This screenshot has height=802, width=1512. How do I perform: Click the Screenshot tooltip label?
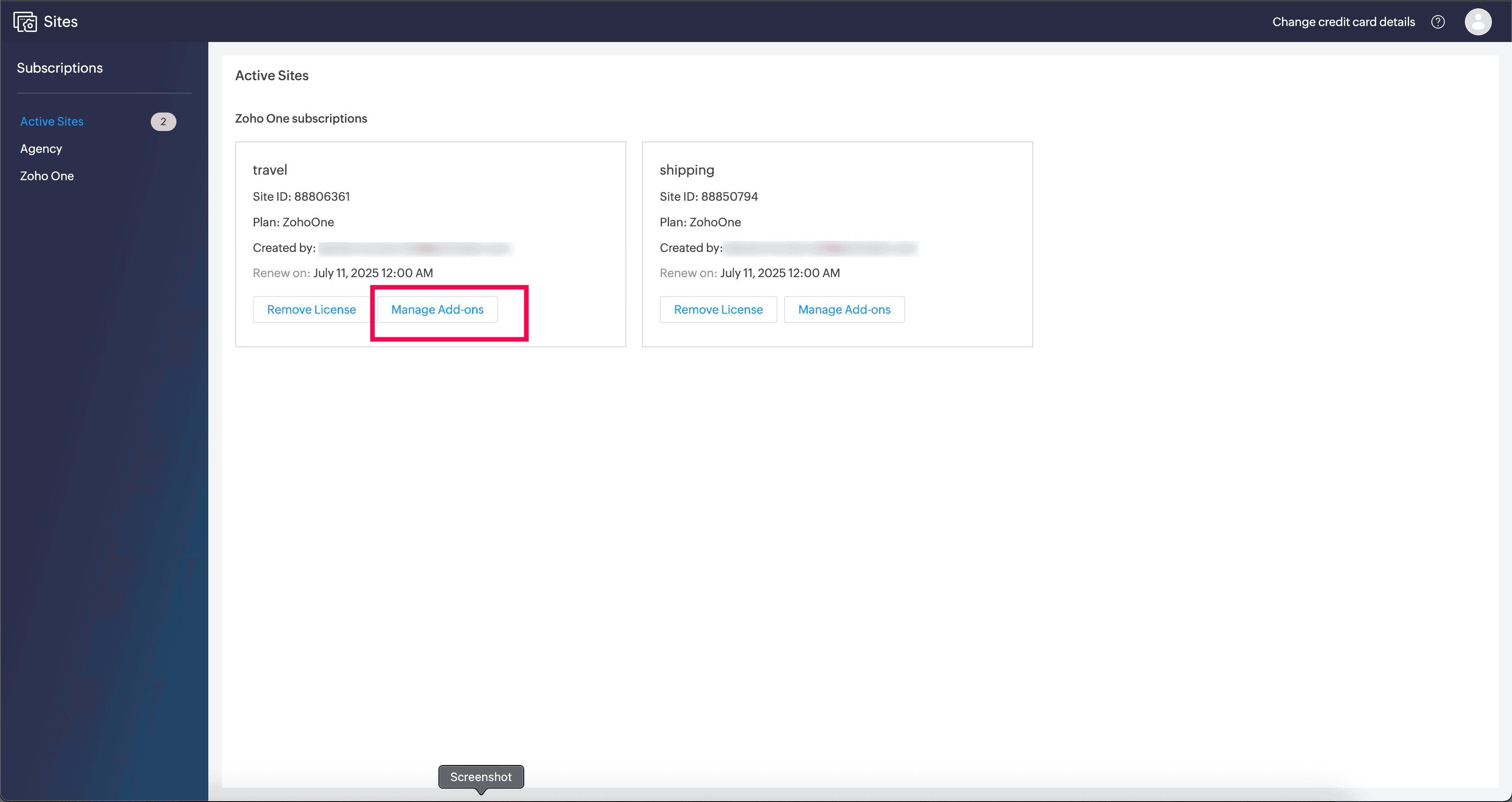coord(481,777)
